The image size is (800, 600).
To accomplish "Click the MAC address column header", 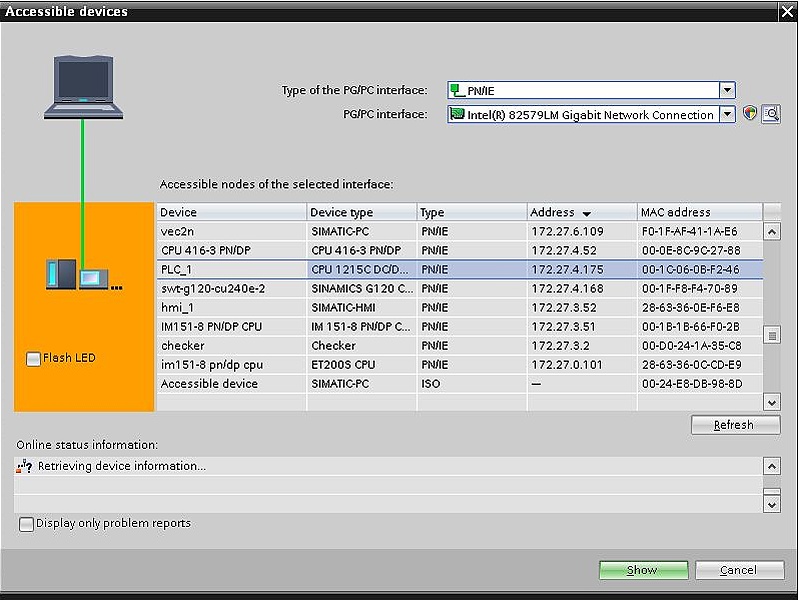I will coord(699,212).
